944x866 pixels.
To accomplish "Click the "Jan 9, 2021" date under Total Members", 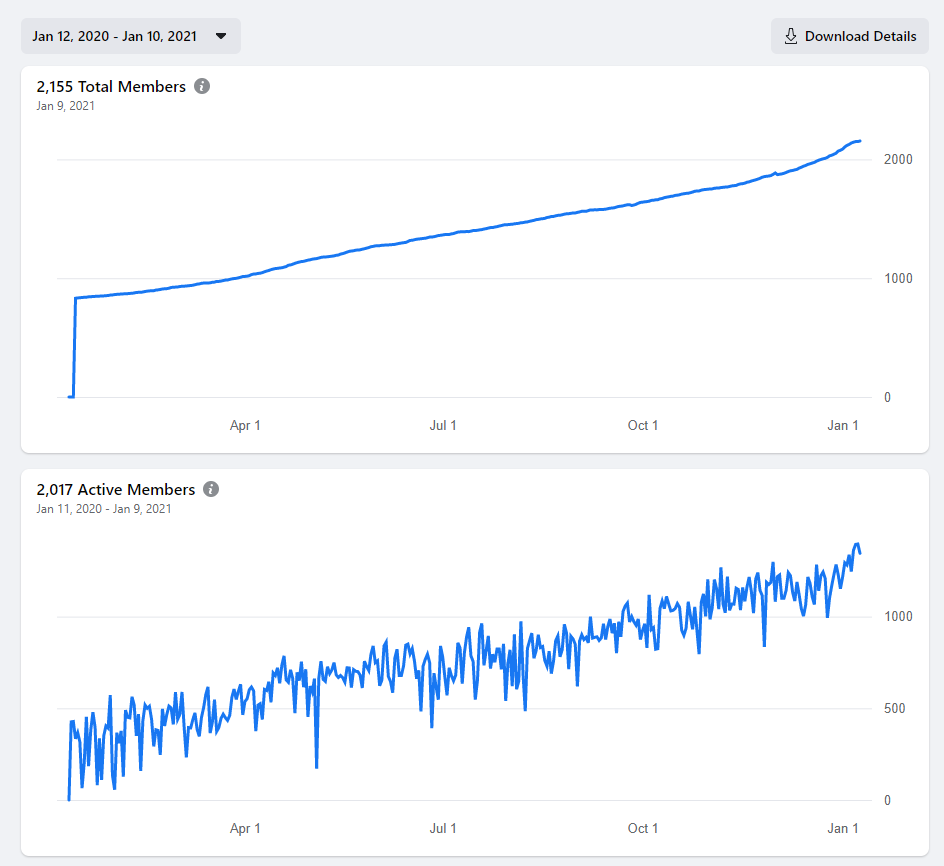I will tap(66, 106).
